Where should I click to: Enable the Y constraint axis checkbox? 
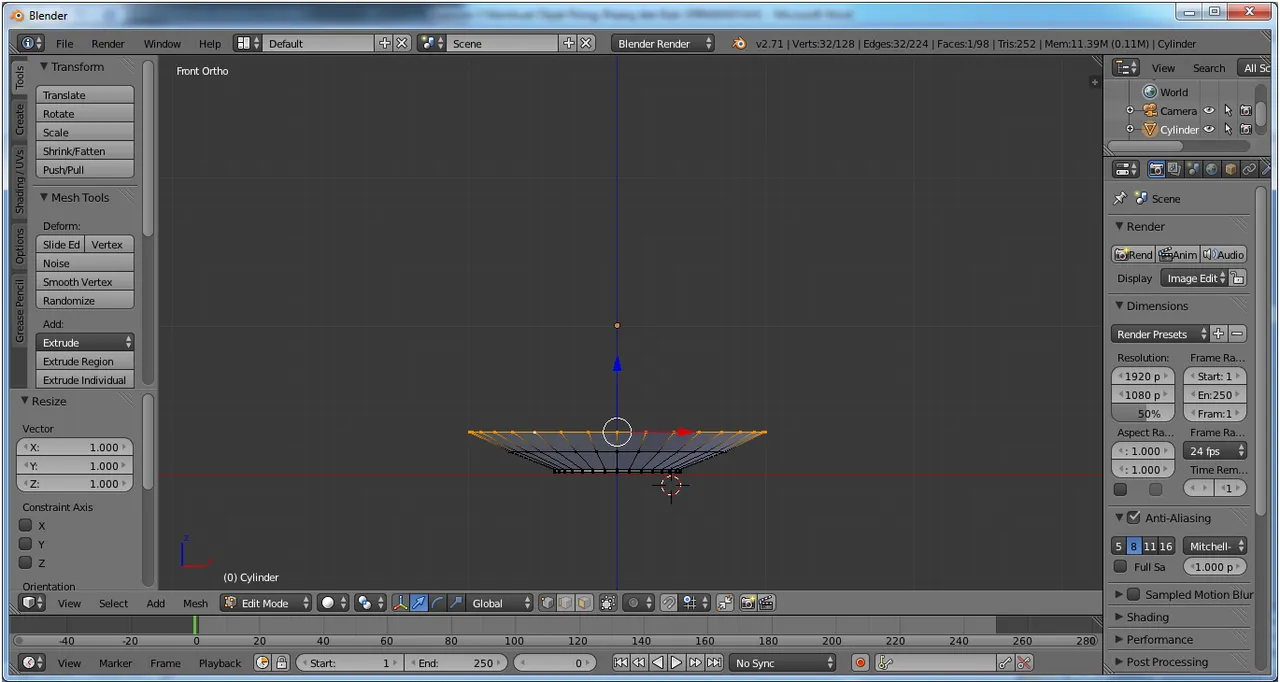(x=26, y=544)
